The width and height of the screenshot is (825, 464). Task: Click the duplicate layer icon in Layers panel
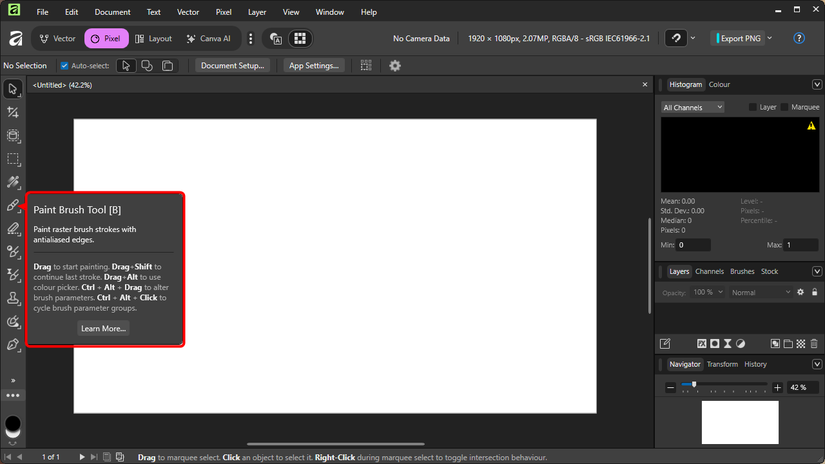(775, 344)
